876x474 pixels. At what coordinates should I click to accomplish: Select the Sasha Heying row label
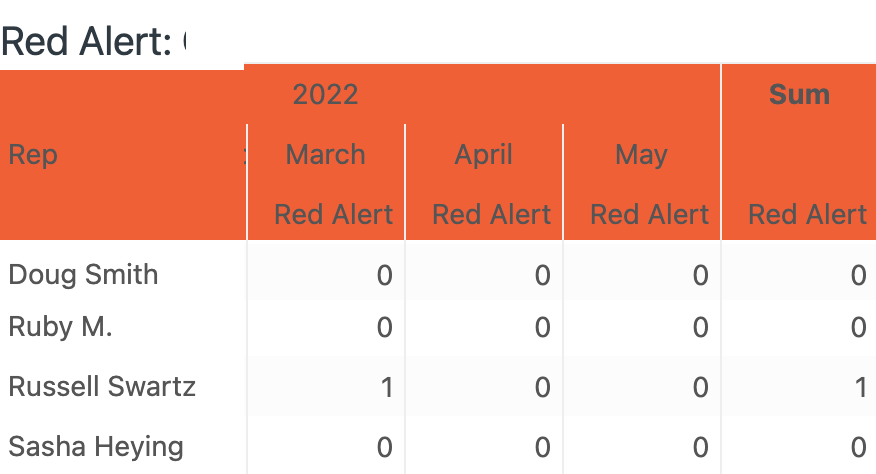[x=96, y=446]
